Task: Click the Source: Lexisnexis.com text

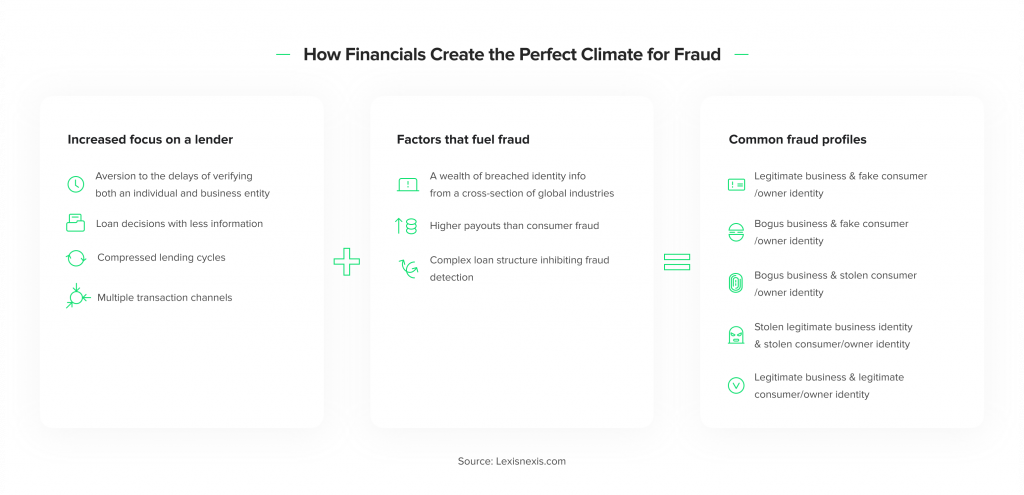Action: [x=512, y=461]
